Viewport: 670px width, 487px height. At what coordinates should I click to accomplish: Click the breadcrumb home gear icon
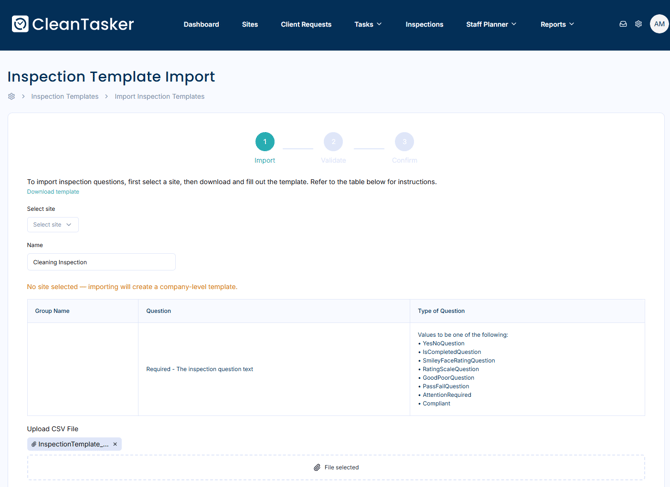point(12,97)
